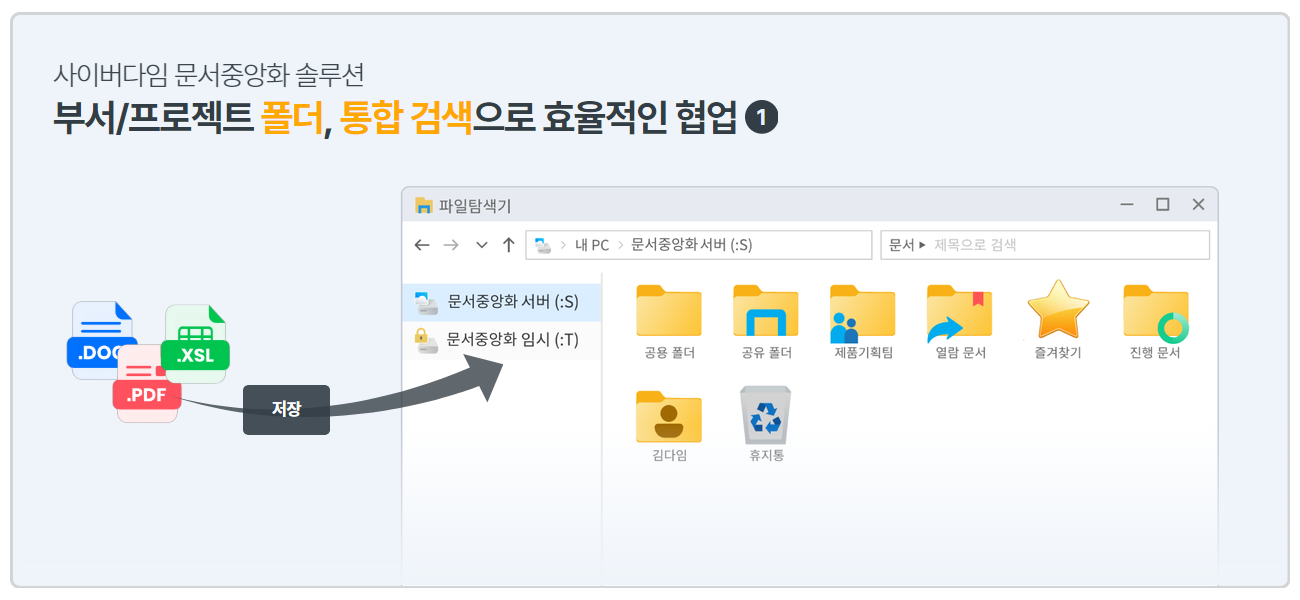Image resolution: width=1300 pixels, height=600 pixels.
Task: Click the 파일탐색기 window title text
Action: (x=474, y=206)
